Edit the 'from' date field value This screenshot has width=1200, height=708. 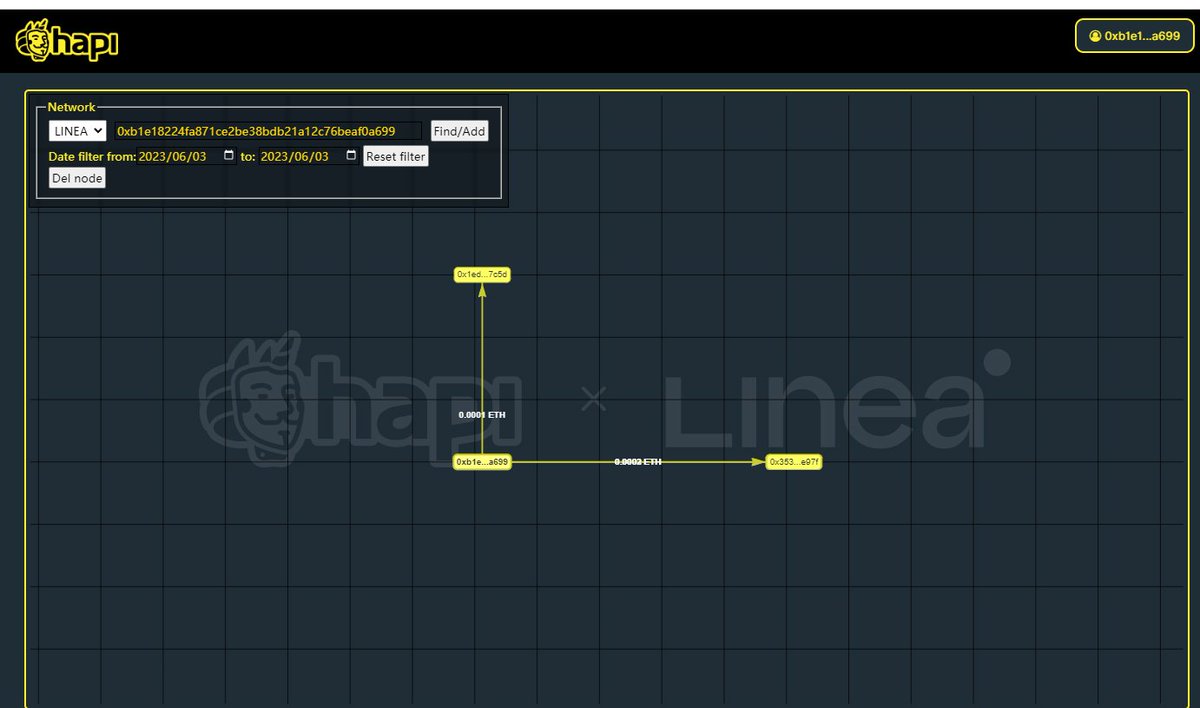[x=188, y=157]
